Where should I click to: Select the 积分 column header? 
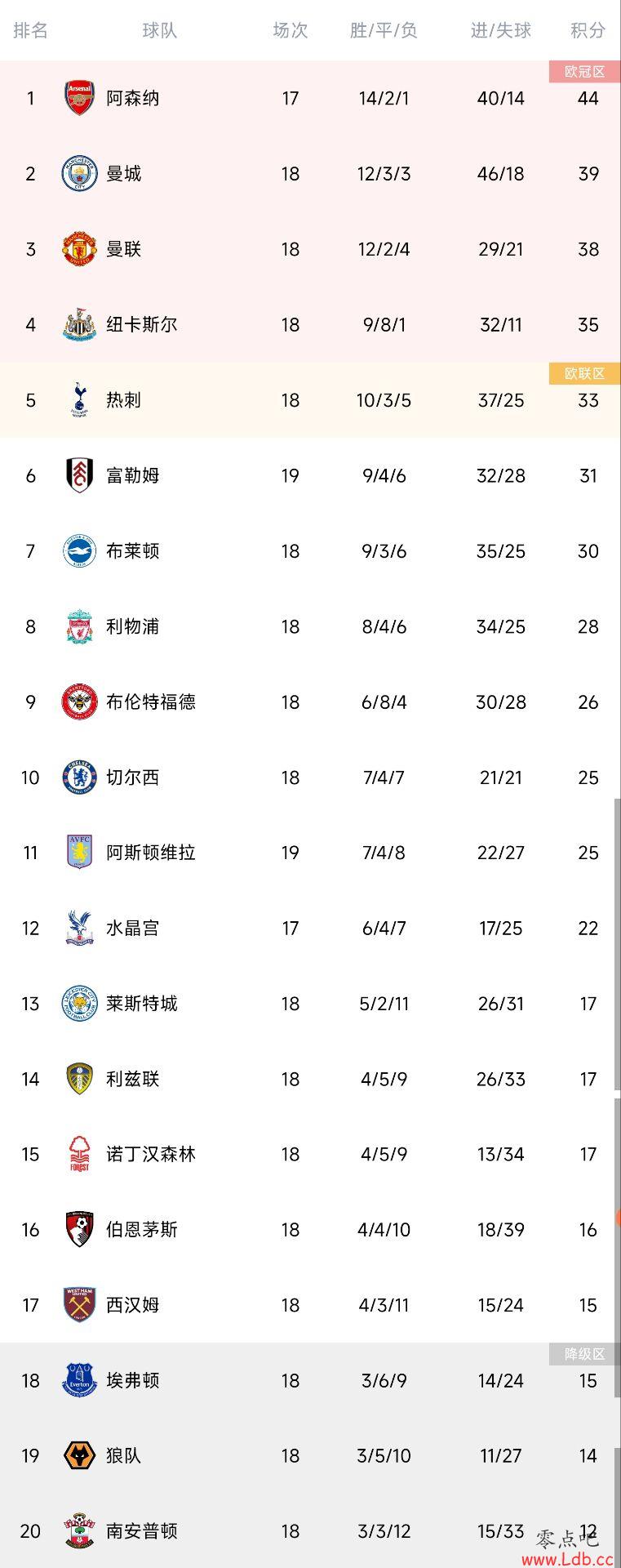click(588, 30)
